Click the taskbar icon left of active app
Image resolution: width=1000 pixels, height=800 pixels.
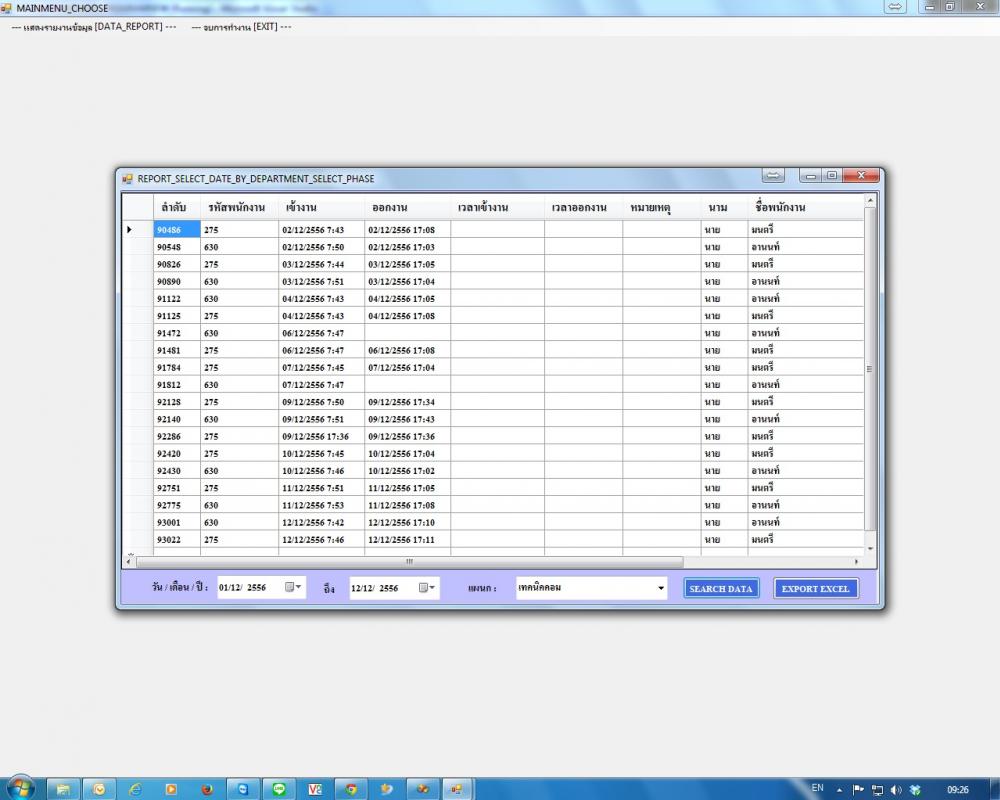pyautogui.click(x=422, y=789)
